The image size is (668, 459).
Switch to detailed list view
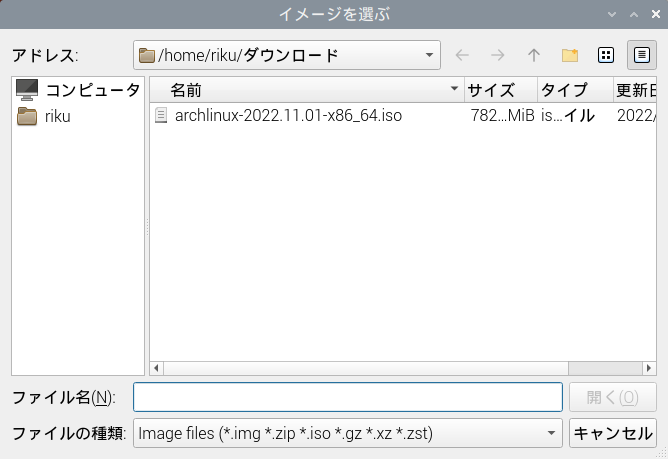pos(642,55)
